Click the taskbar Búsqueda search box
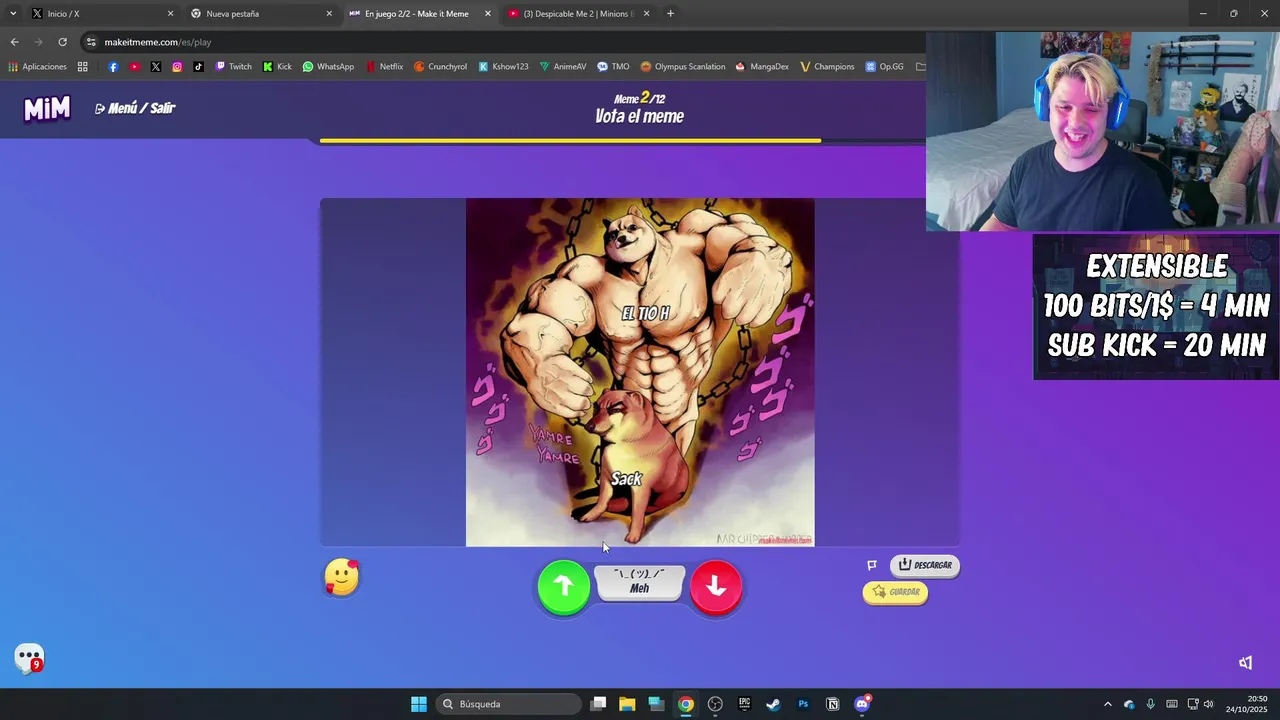The width and height of the screenshot is (1280, 720). click(x=509, y=704)
